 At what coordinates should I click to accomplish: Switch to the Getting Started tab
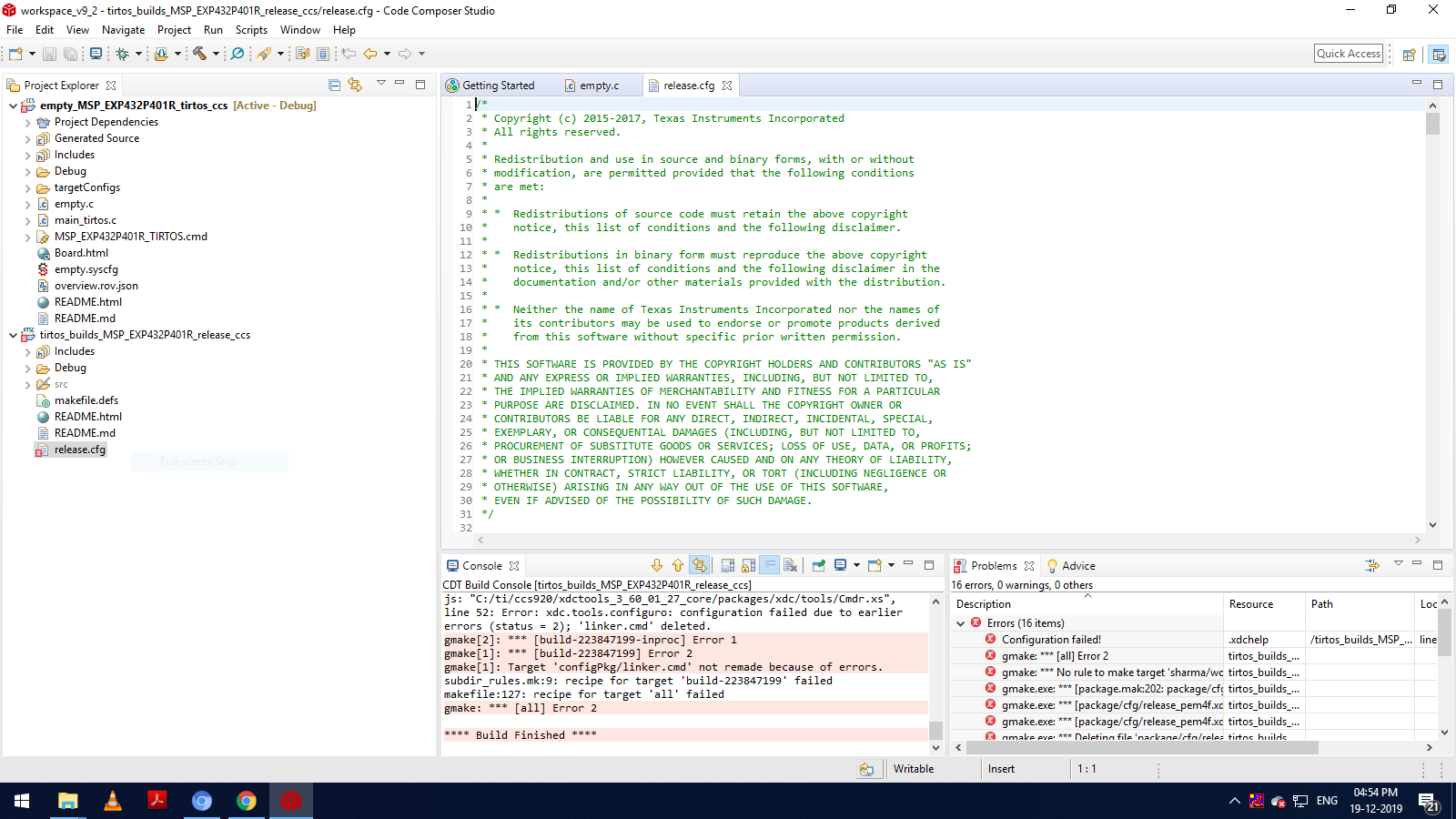coord(498,86)
